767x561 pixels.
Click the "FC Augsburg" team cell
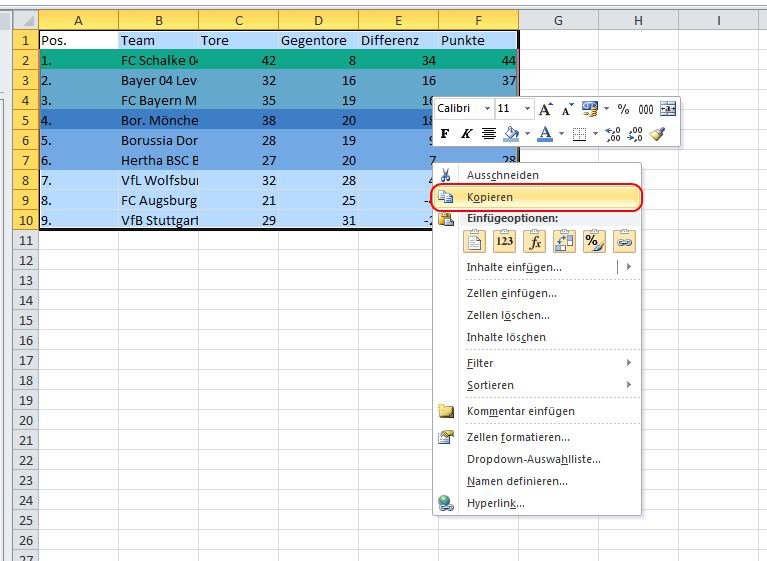158,200
